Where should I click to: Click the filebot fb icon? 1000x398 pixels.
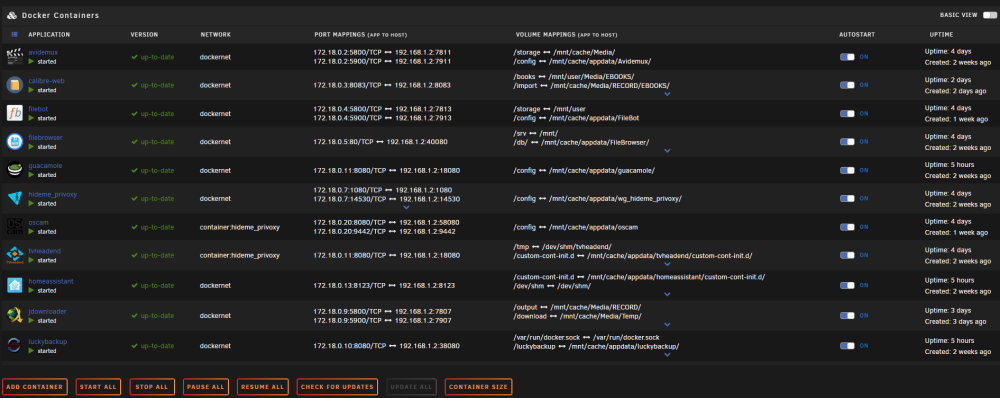pos(14,113)
